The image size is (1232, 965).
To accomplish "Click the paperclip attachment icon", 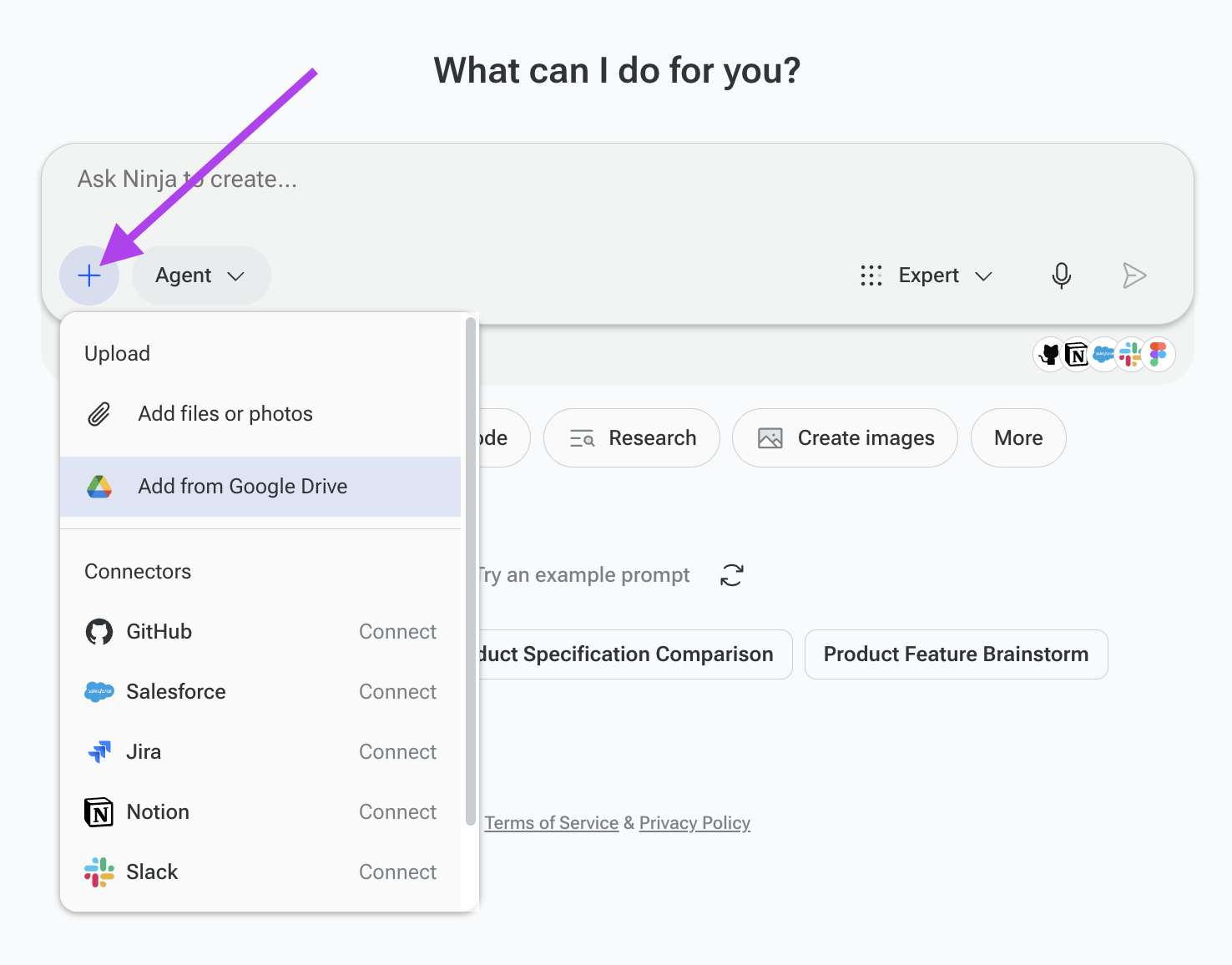I will point(99,414).
